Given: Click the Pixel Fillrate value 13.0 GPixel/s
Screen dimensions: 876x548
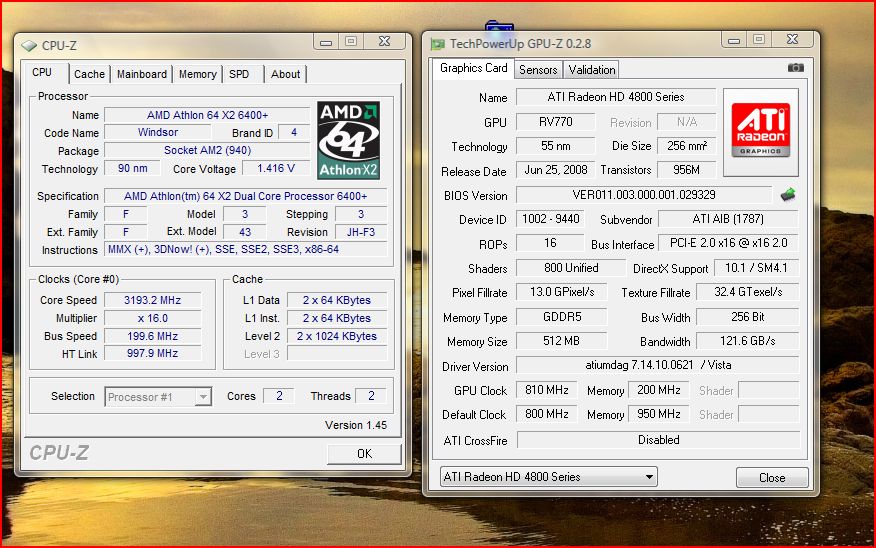Looking at the screenshot, I should (x=561, y=292).
